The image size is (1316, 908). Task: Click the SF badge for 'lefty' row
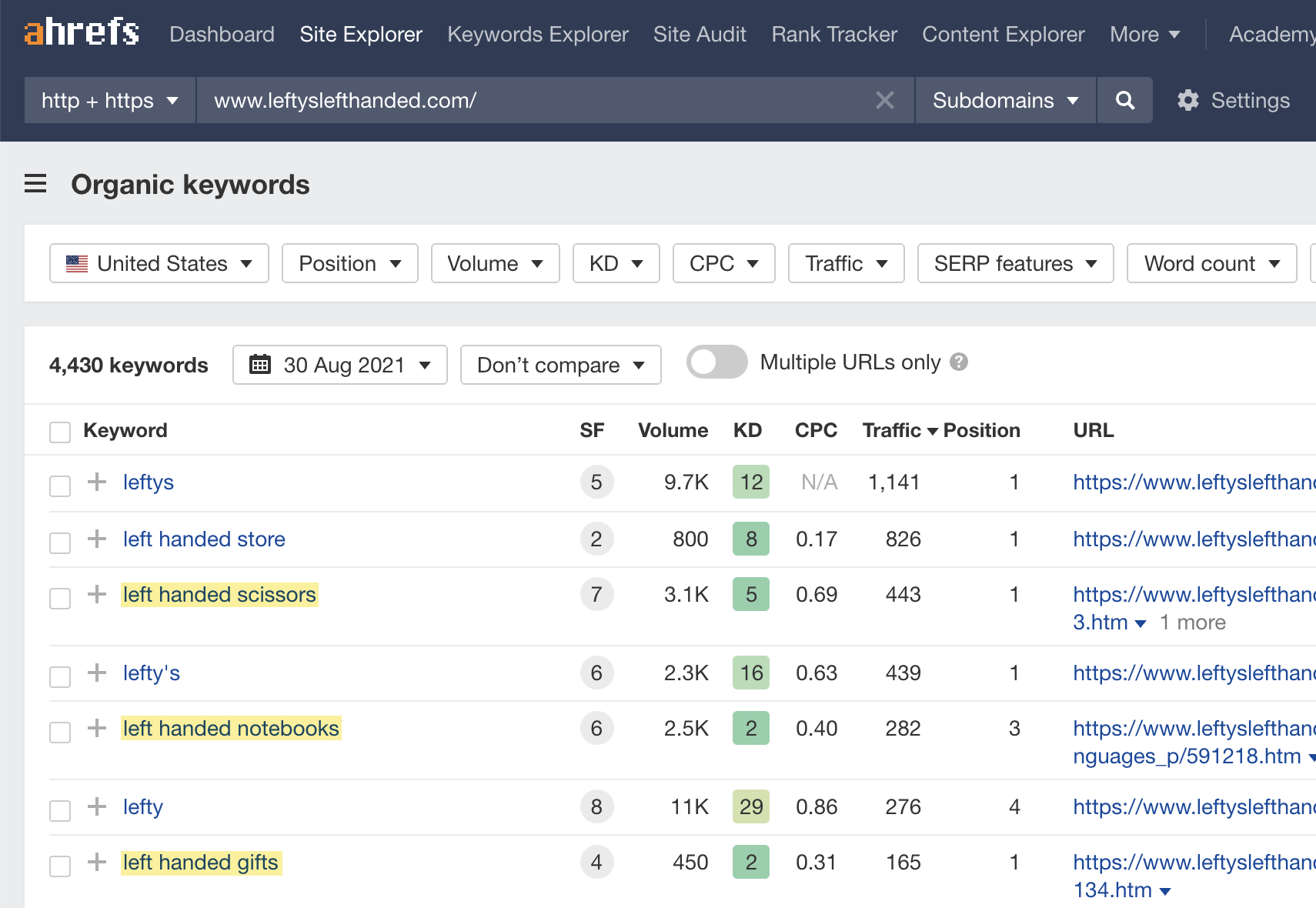pos(596,807)
